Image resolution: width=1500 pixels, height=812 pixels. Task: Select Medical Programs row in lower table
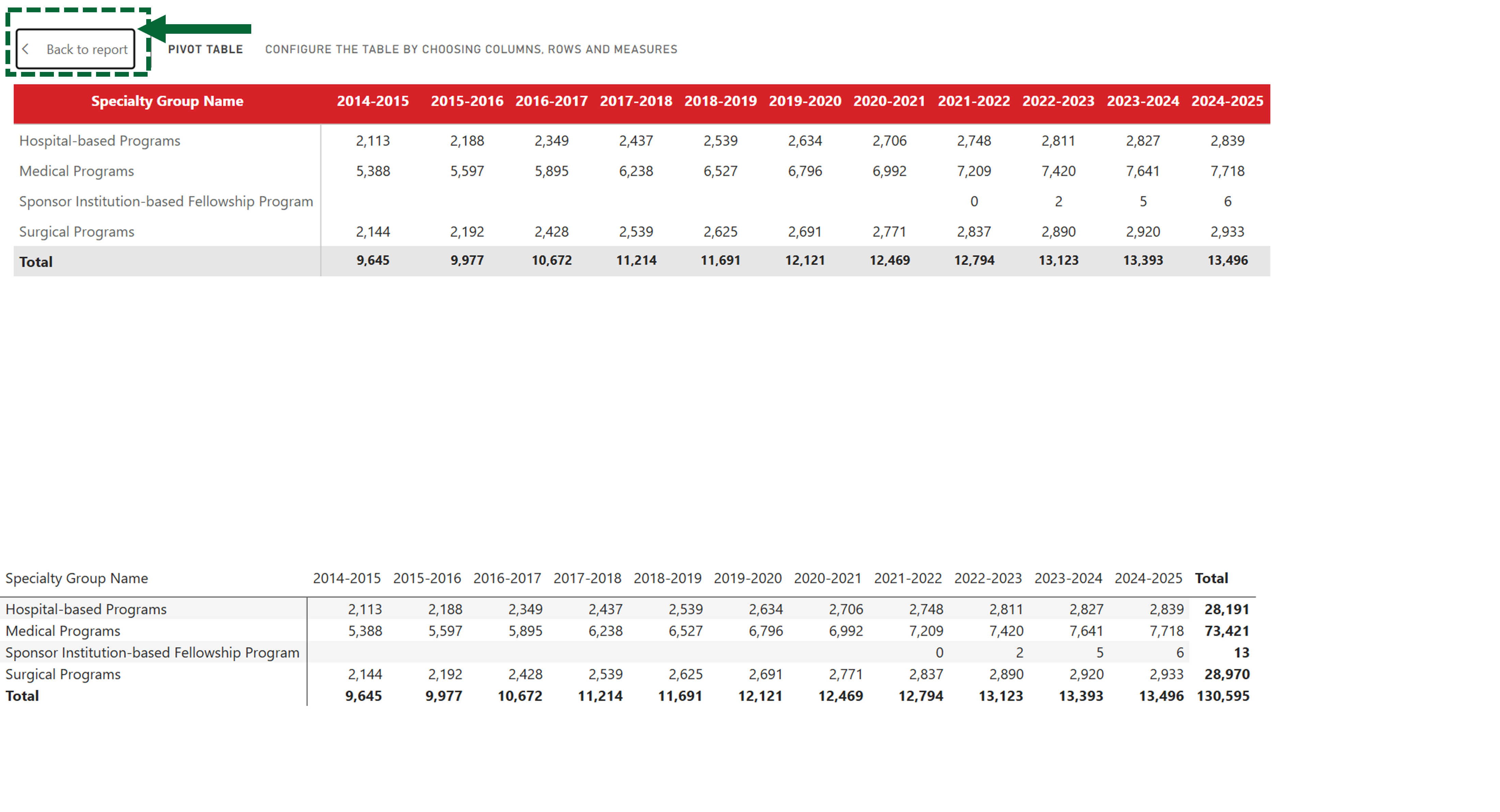click(62, 631)
